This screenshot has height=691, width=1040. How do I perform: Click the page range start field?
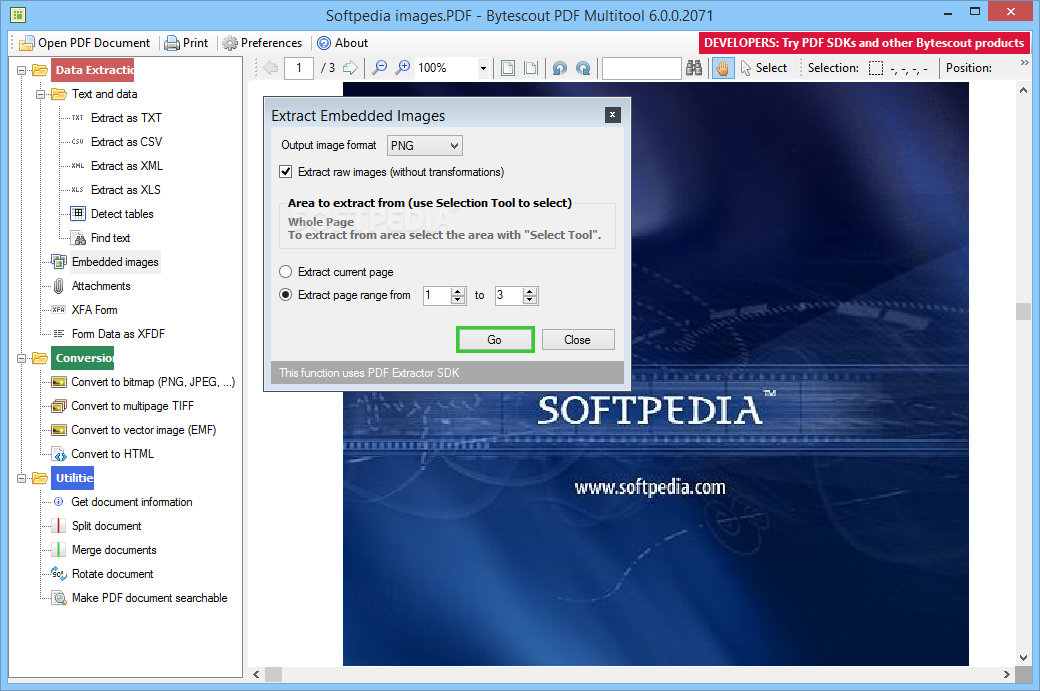point(438,295)
